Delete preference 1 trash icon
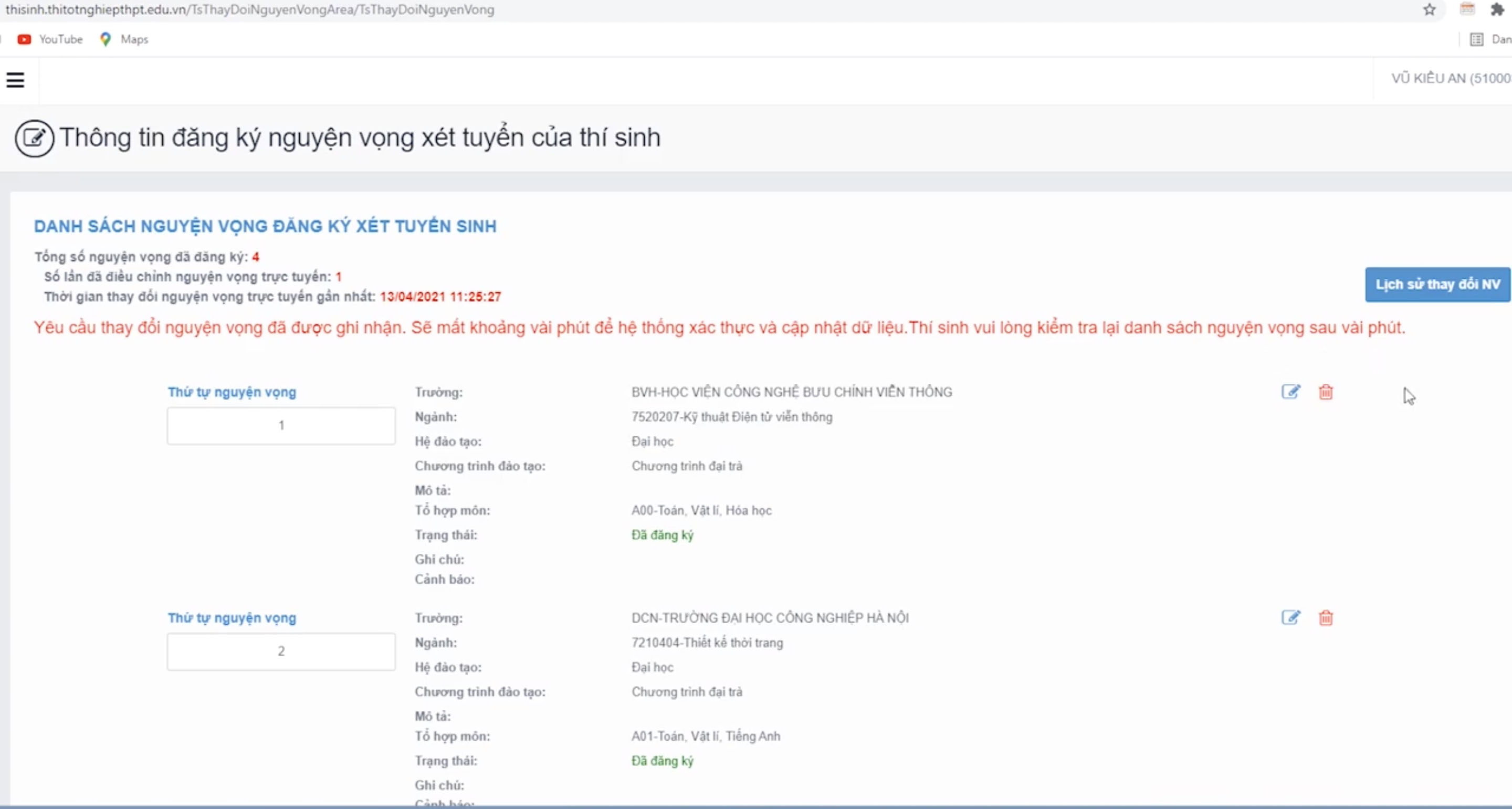Screen dimensions: 1512x809 [1326, 392]
